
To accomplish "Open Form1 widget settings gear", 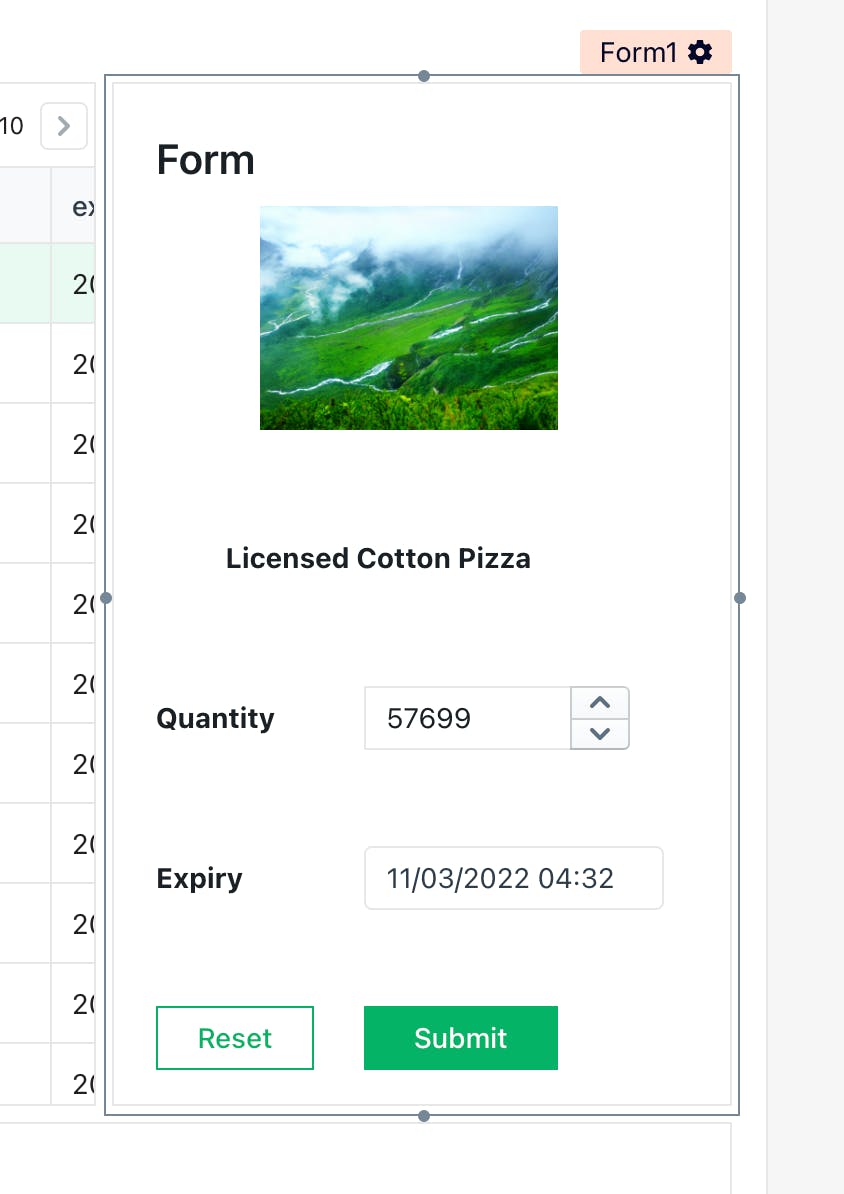I will (701, 52).
